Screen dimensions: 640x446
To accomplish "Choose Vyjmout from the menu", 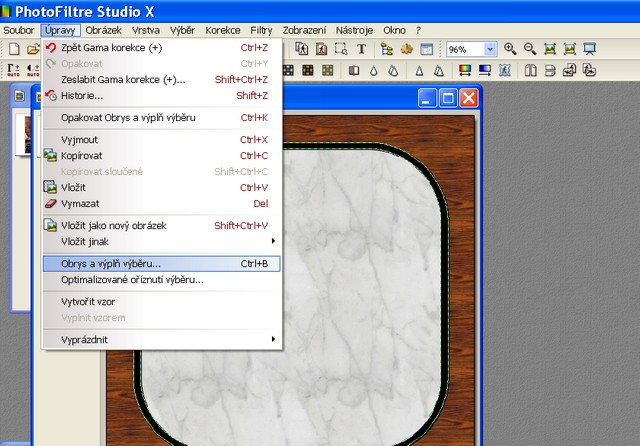I will (162, 140).
